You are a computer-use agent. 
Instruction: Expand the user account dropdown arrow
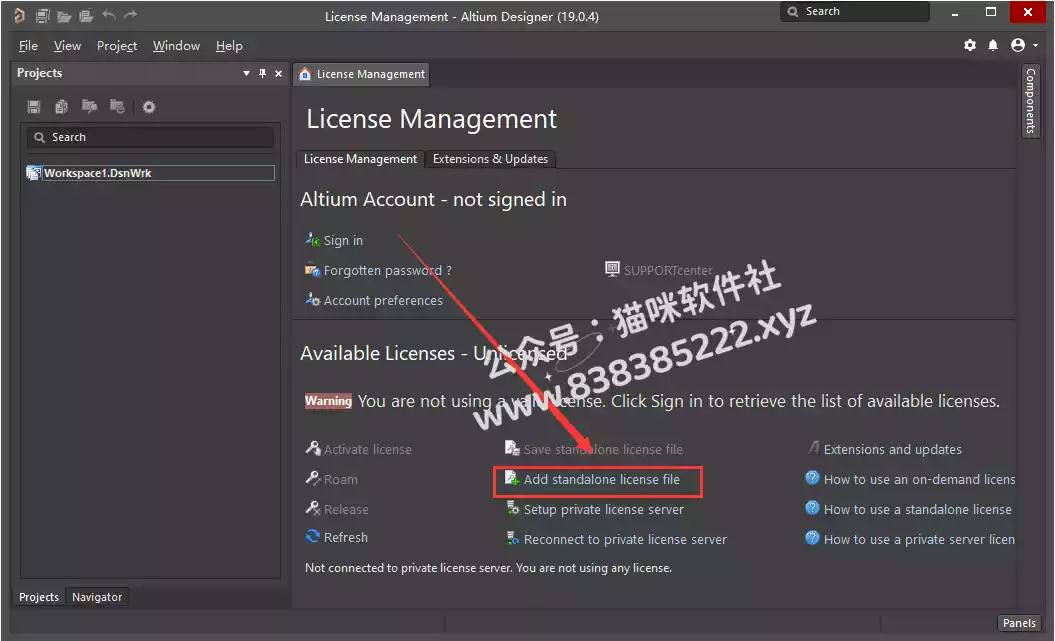[1035, 46]
